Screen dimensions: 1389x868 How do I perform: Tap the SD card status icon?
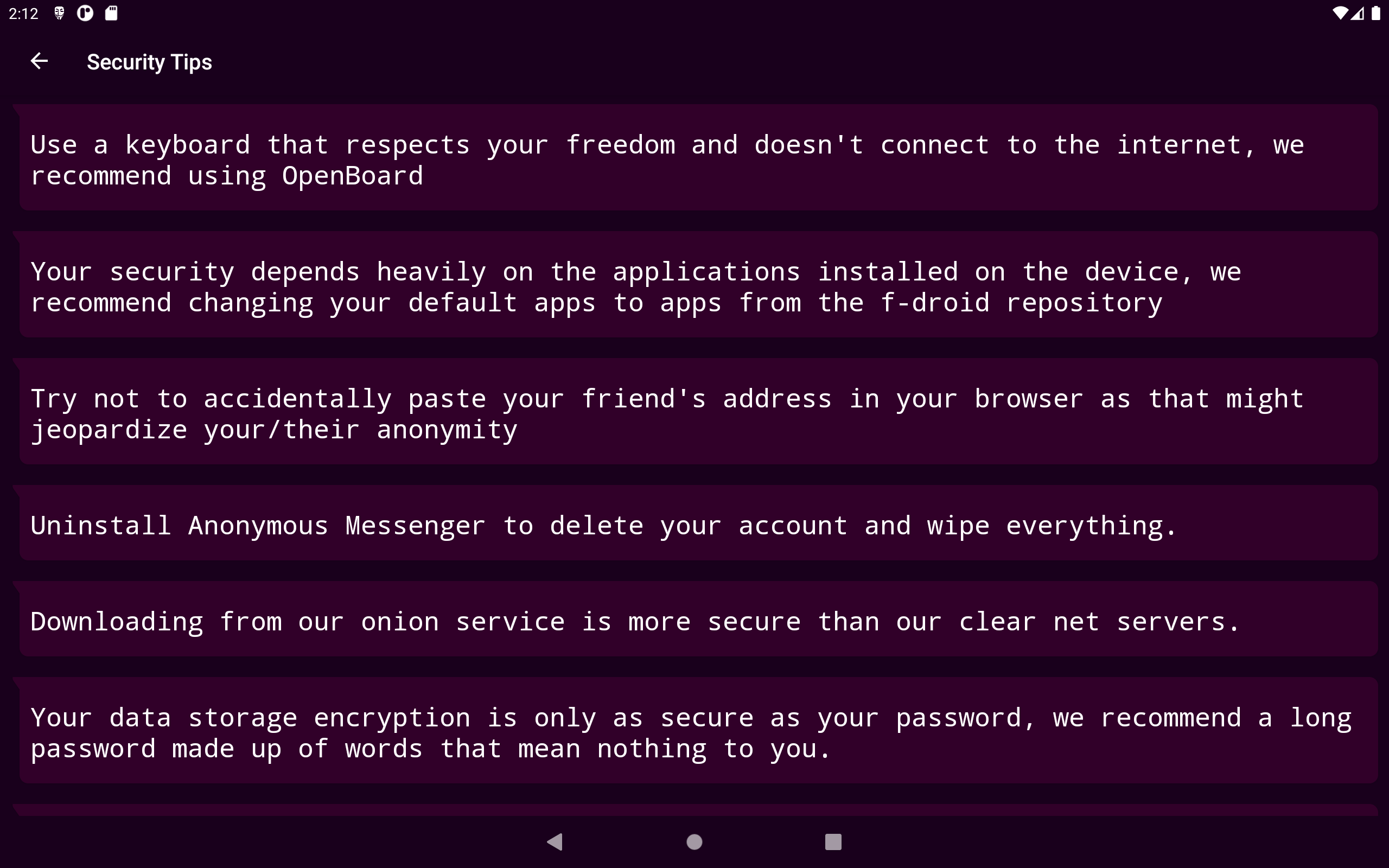pos(111,13)
